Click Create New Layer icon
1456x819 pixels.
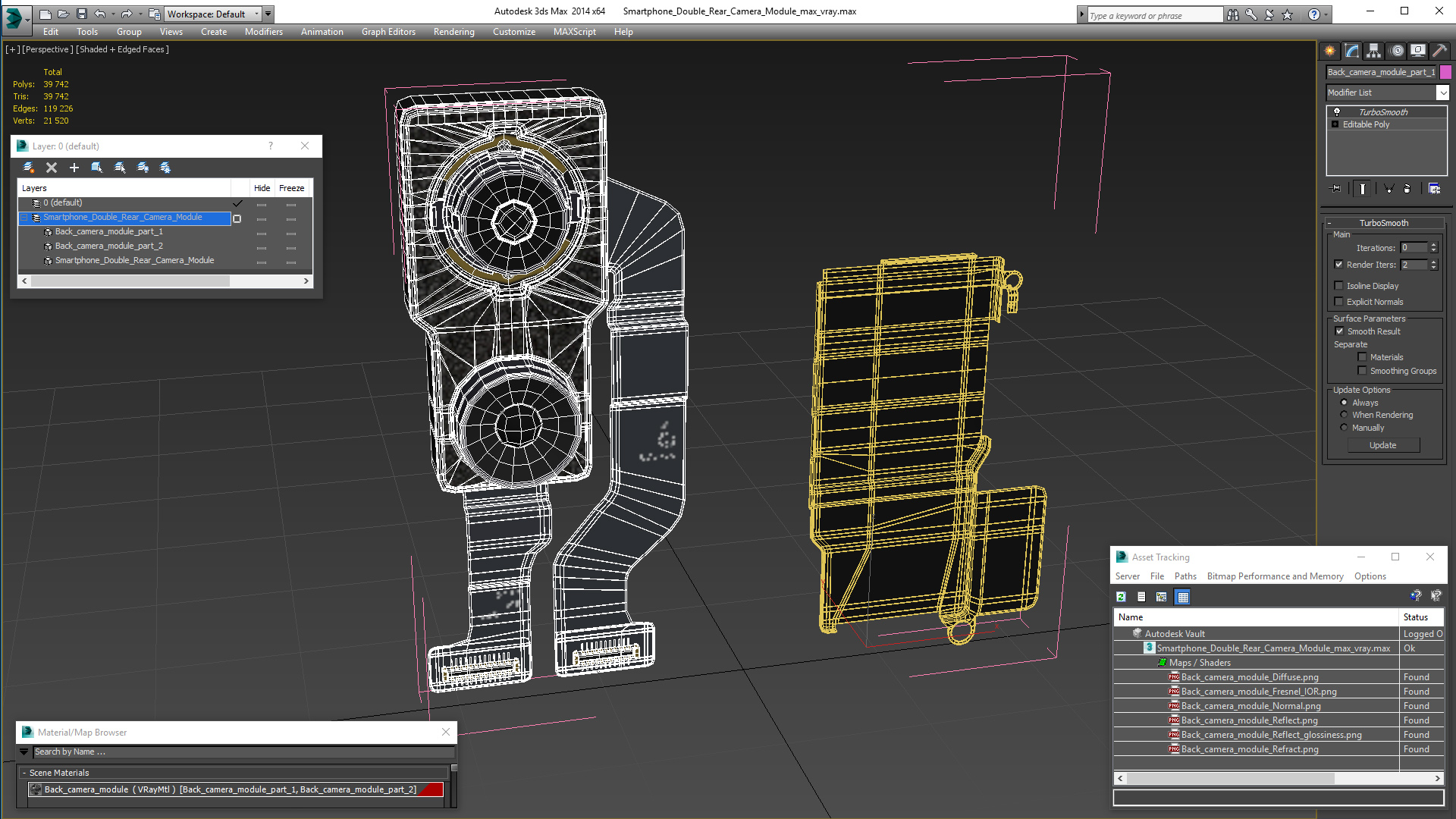[x=28, y=168]
